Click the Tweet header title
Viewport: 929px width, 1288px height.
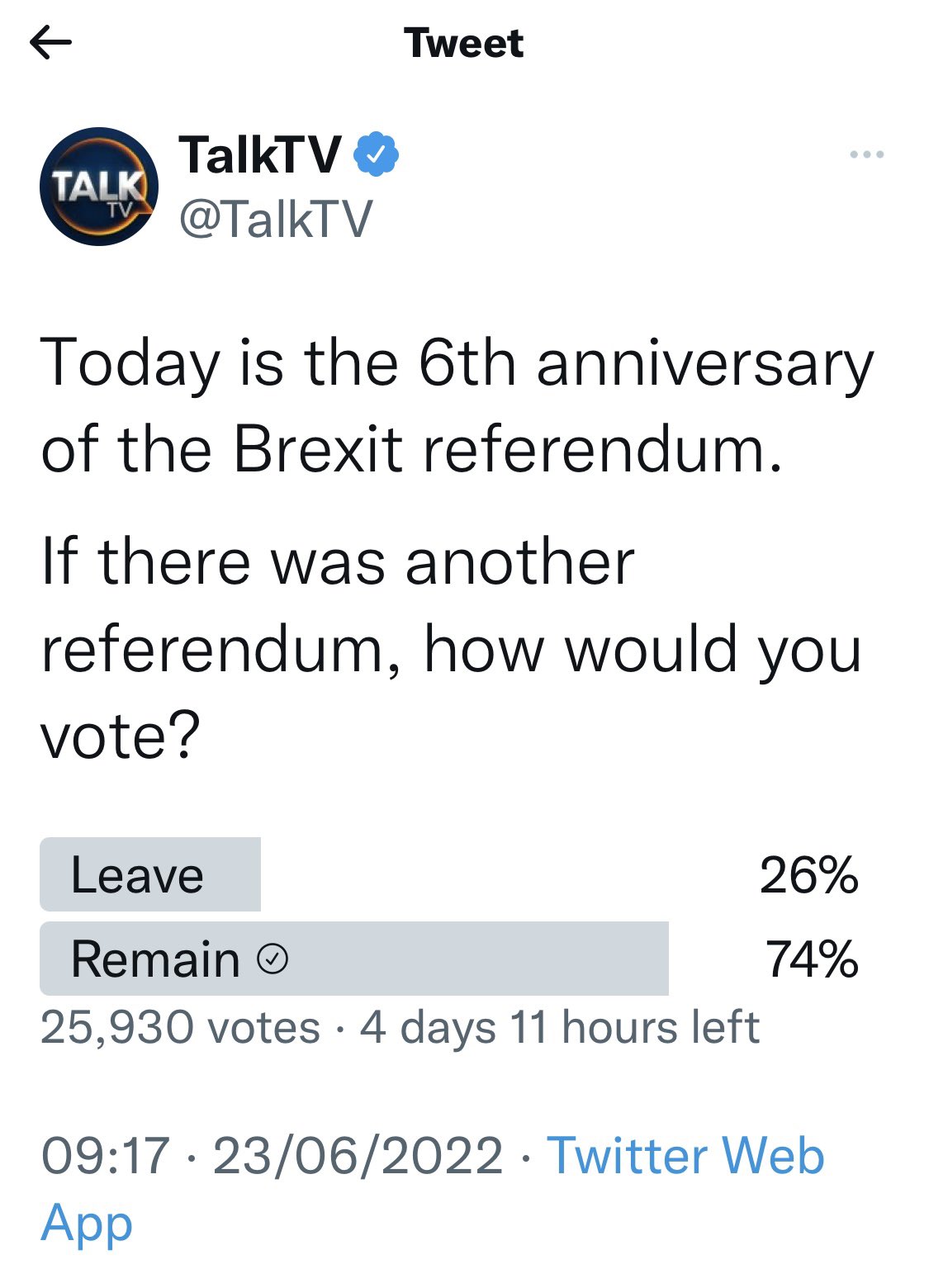click(464, 43)
